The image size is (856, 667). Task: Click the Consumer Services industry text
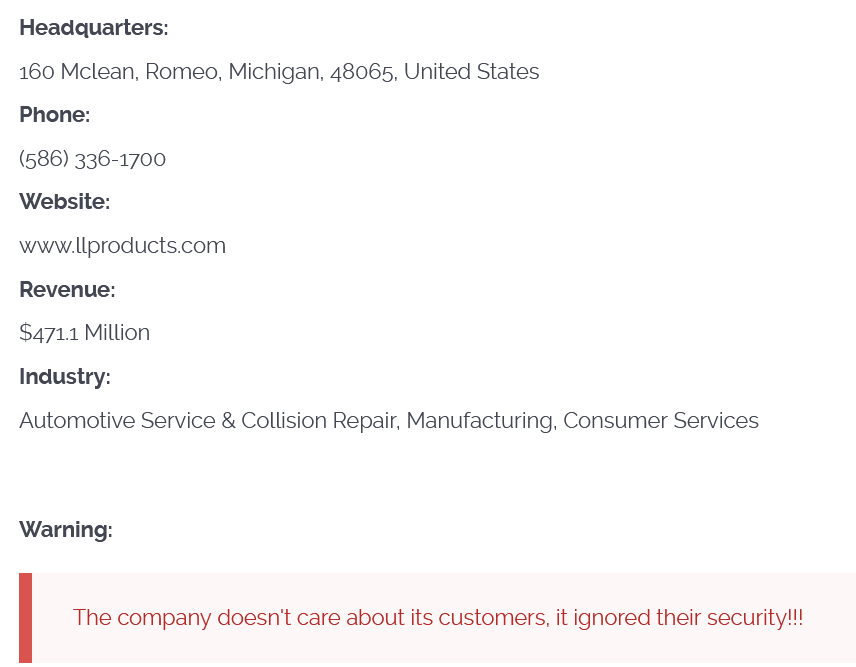(x=661, y=421)
